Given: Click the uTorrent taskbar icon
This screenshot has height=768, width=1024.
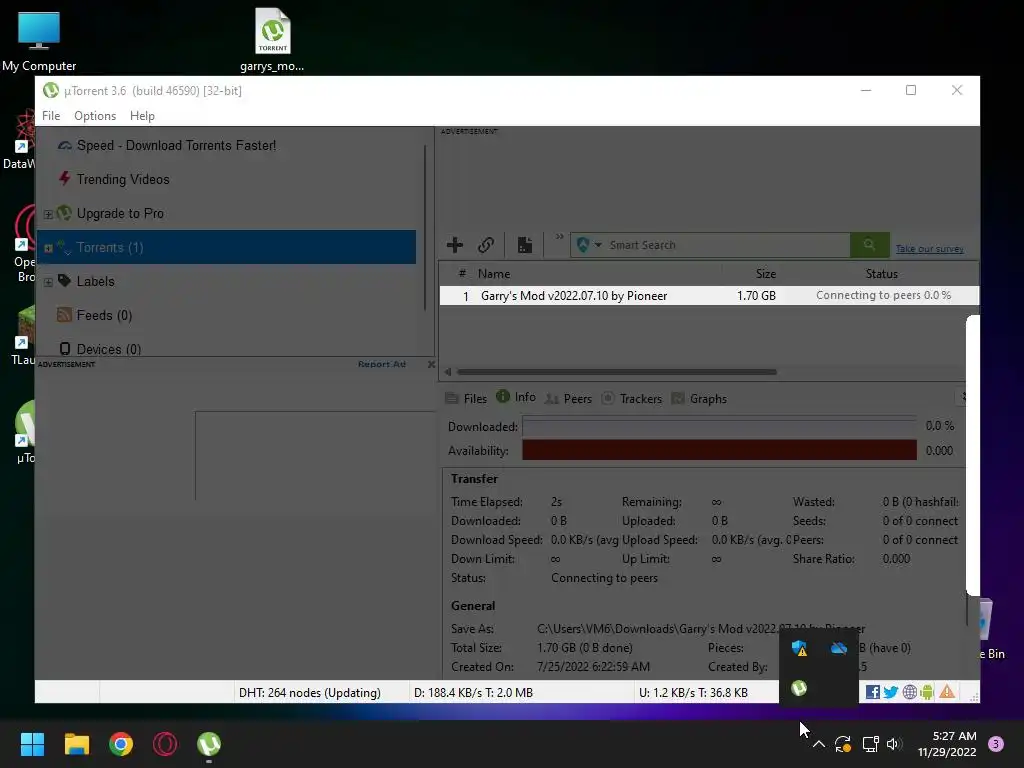Looking at the screenshot, I should [x=209, y=744].
